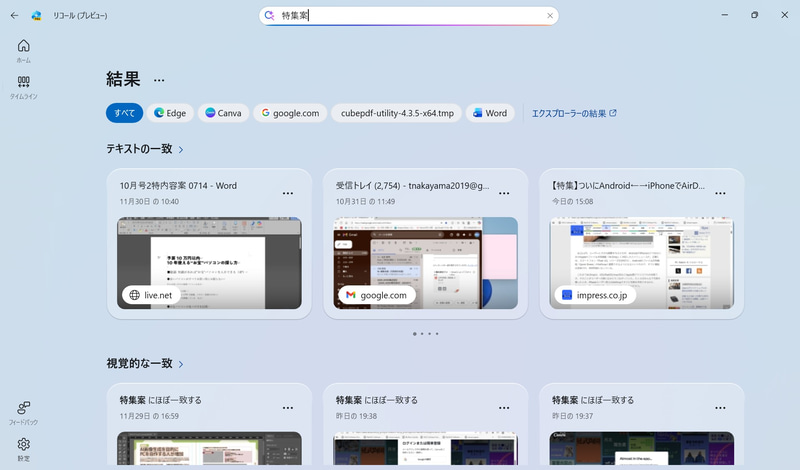This screenshot has width=800, height=470.
Task: Maximize the Recall window
Action: pos(755,15)
